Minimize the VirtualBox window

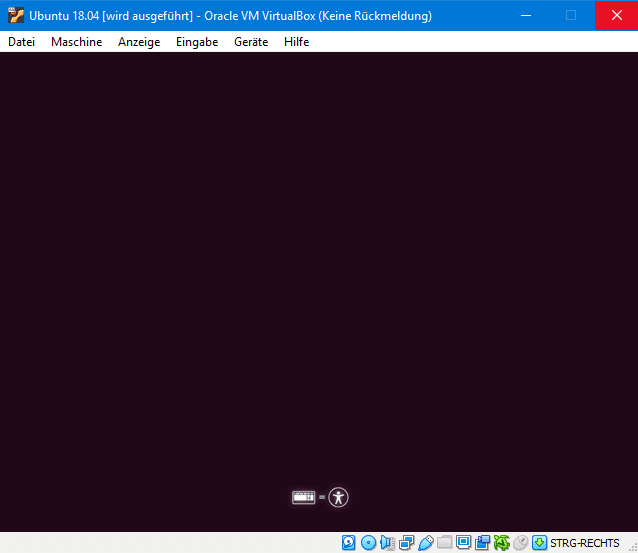click(x=526, y=15)
